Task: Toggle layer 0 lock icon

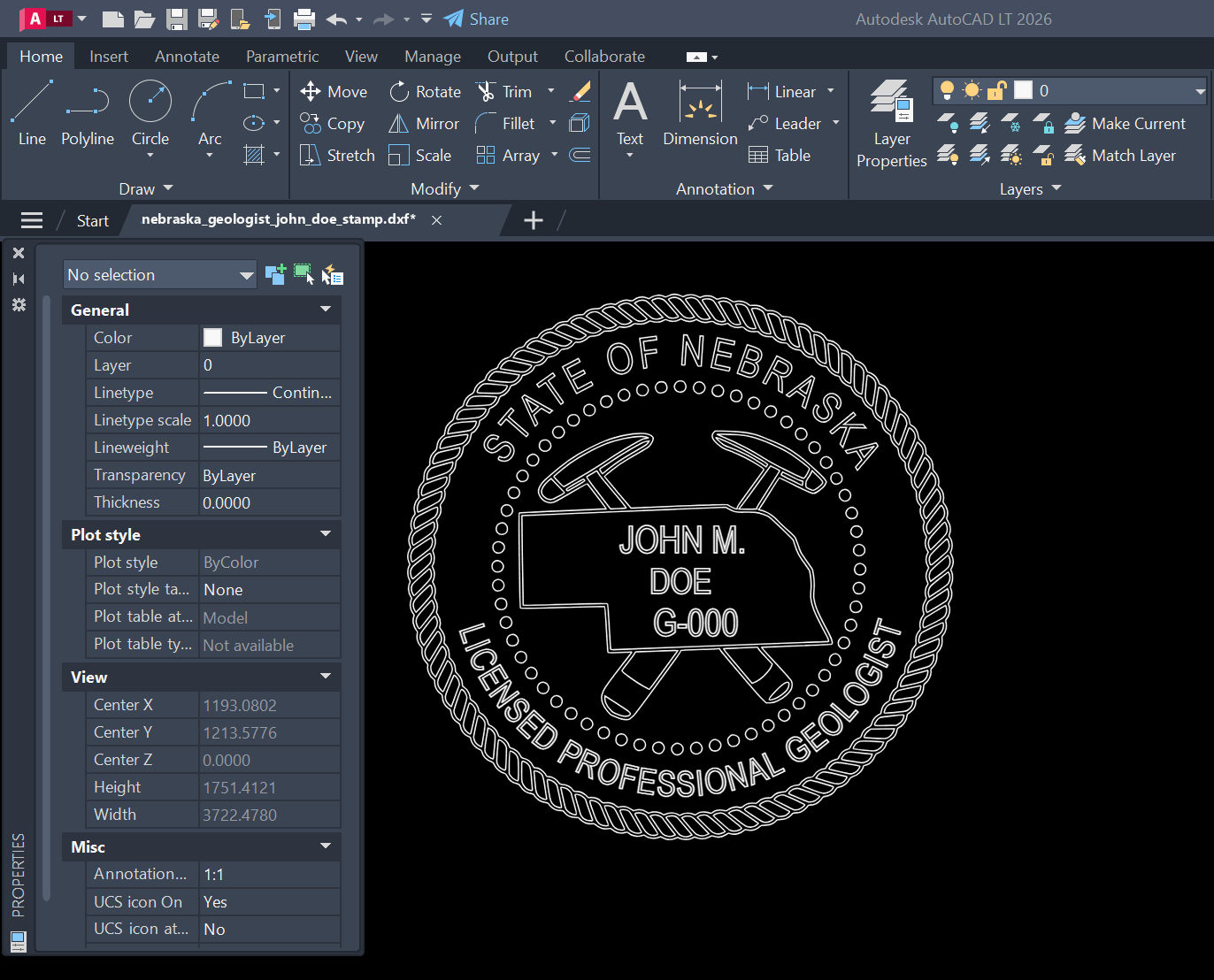Action: tap(997, 90)
